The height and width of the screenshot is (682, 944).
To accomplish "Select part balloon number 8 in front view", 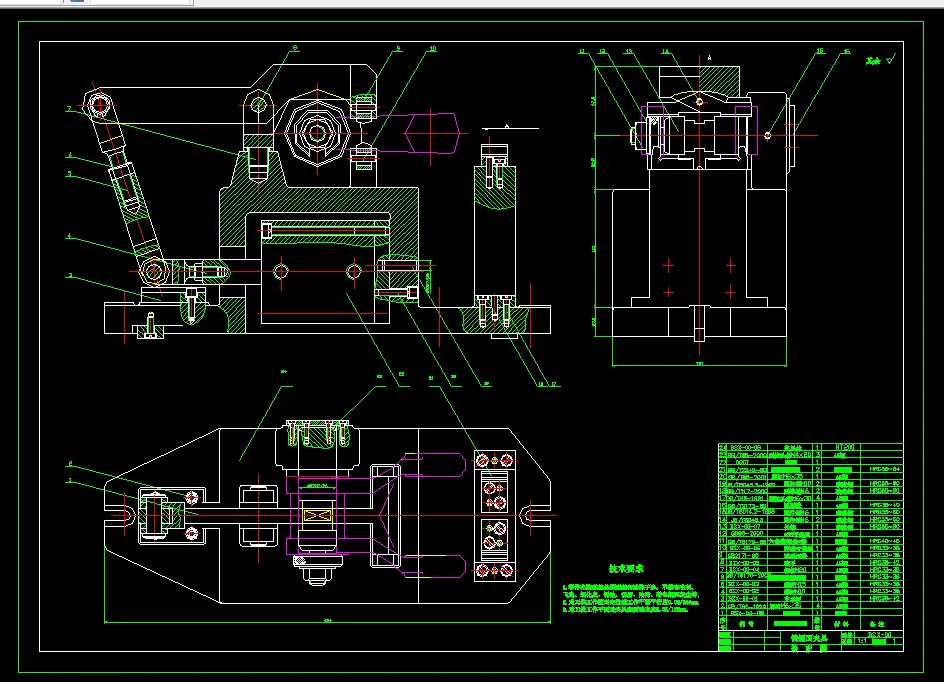I will pos(295,48).
